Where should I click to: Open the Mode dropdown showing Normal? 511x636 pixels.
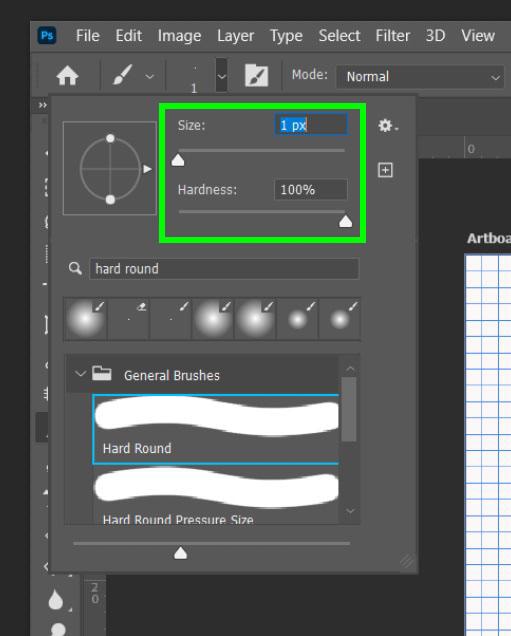[x=420, y=77]
